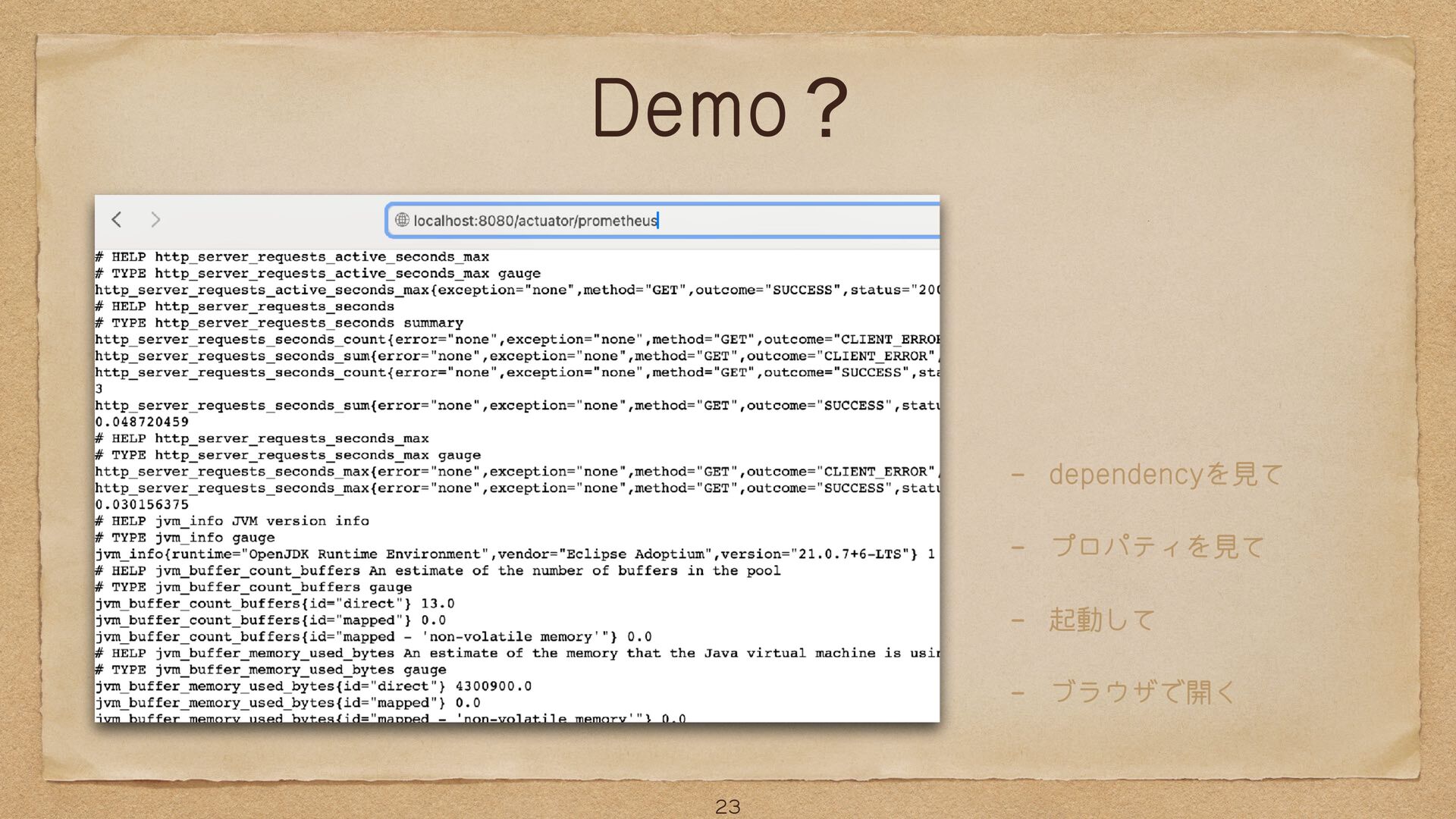Screen dimensions: 1456x819
Task: Click slide page number 23
Action: [x=727, y=806]
